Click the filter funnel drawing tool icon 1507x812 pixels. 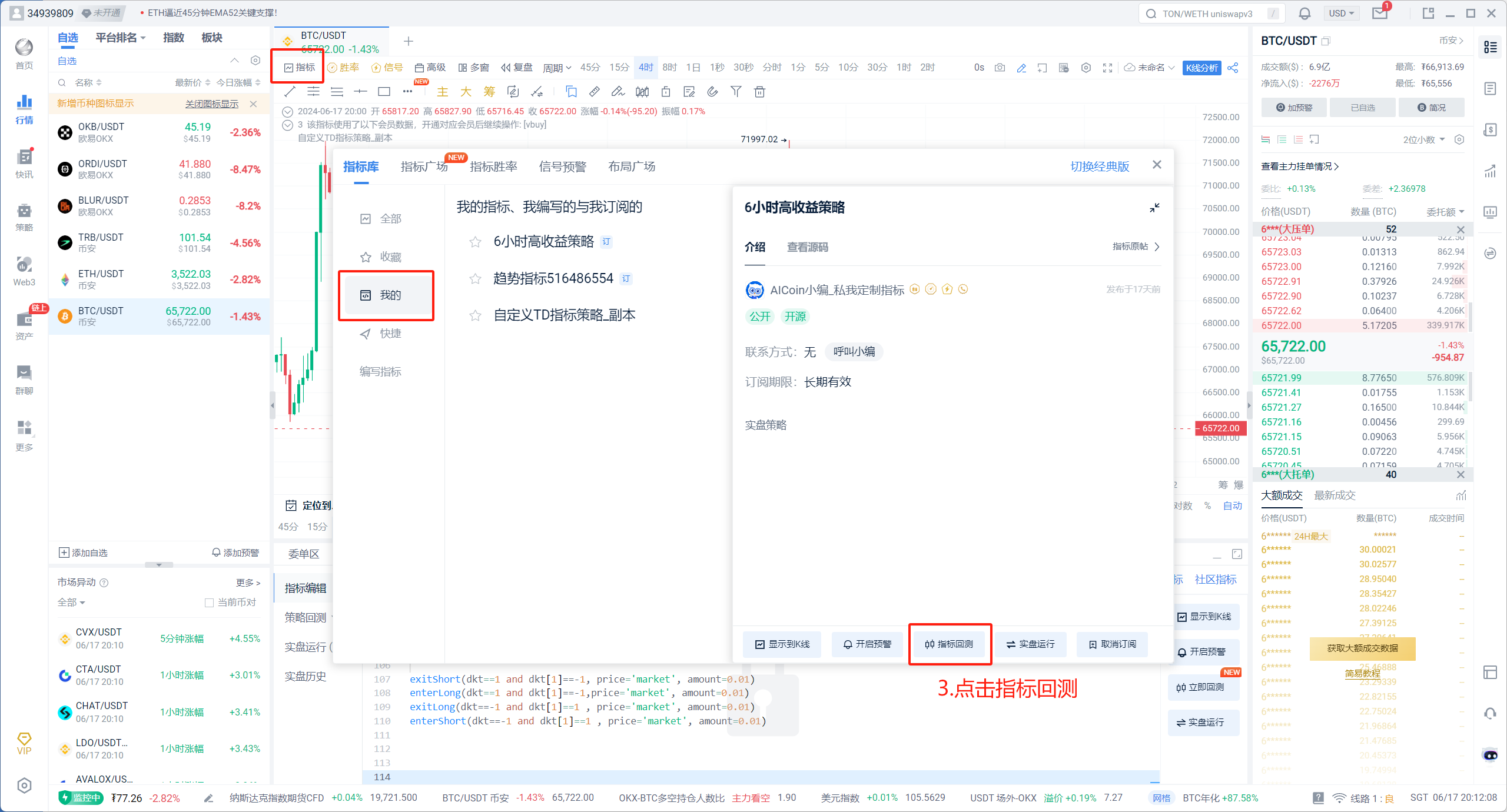pos(736,91)
